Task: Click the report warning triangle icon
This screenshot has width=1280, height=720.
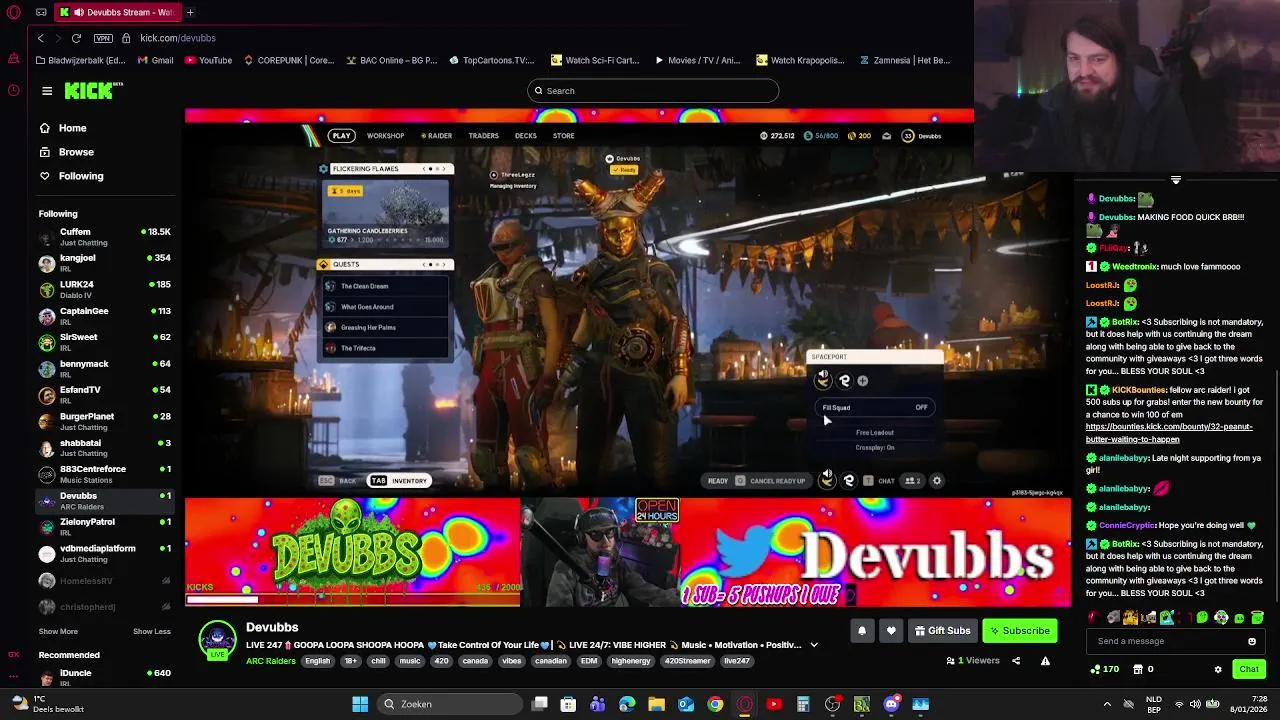Action: coord(1045,661)
